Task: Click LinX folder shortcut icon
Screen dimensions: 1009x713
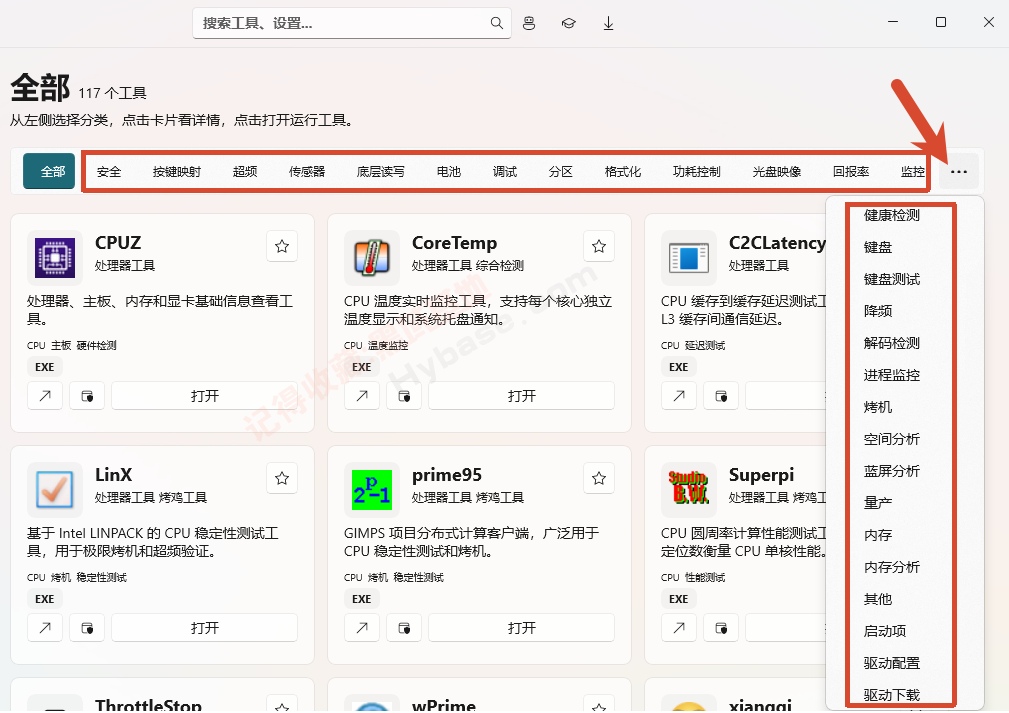Action: pyautogui.click(x=88, y=628)
